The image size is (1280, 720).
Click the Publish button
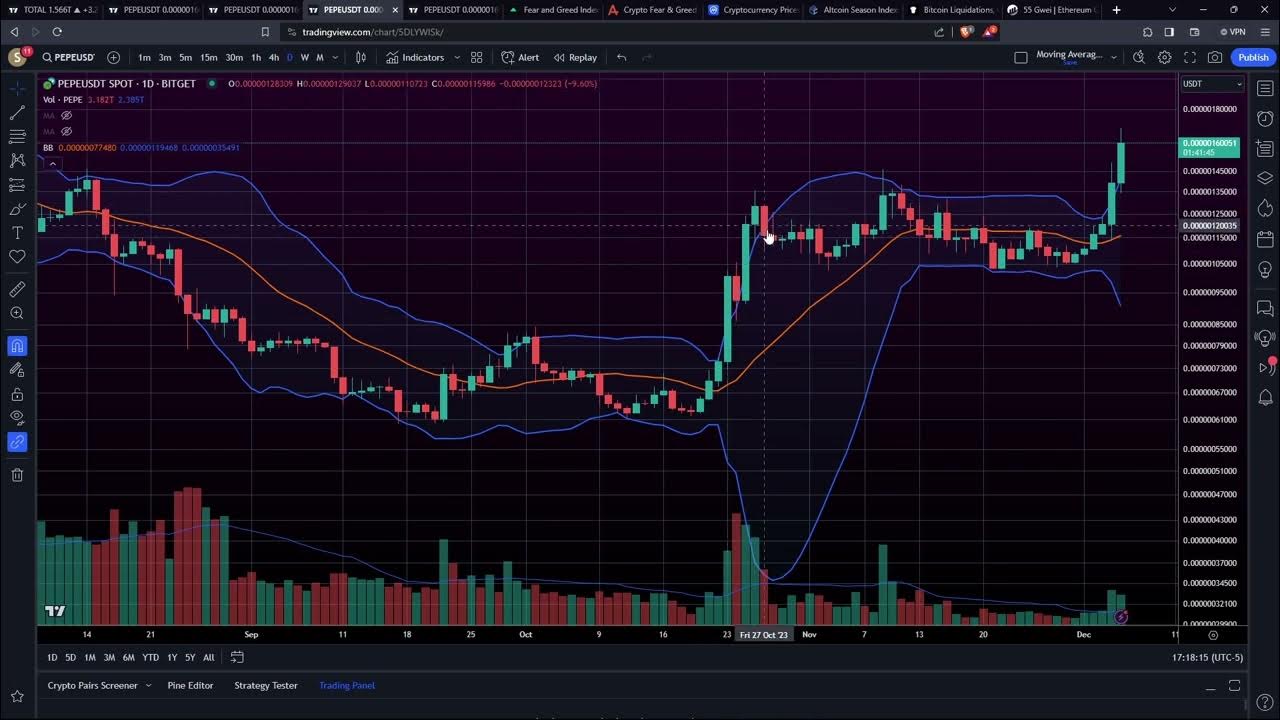coord(1253,57)
